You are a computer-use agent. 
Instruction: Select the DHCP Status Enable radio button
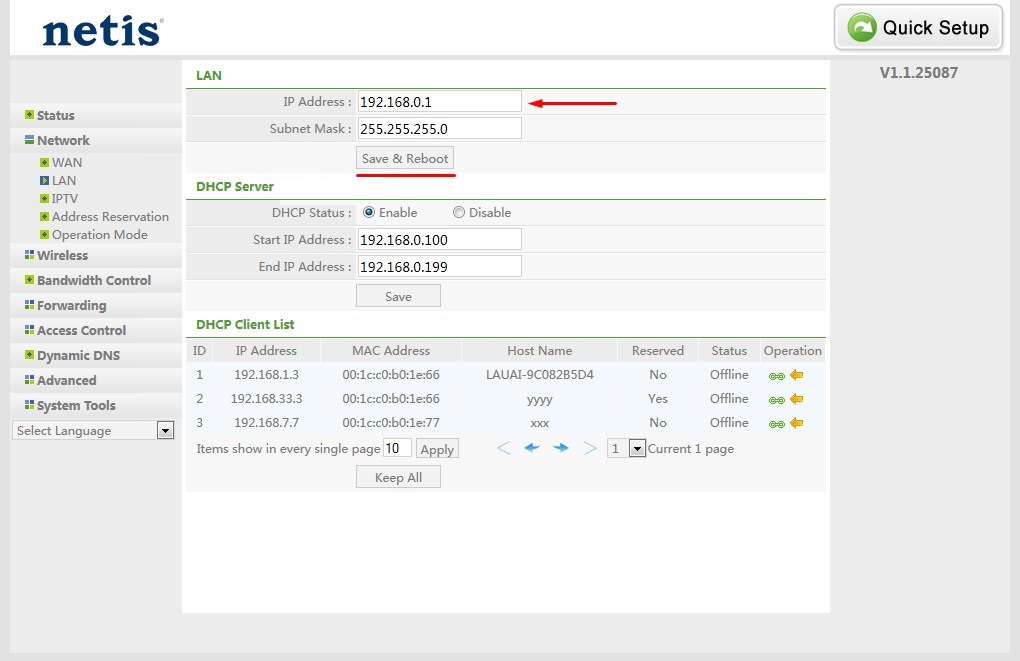pos(369,213)
